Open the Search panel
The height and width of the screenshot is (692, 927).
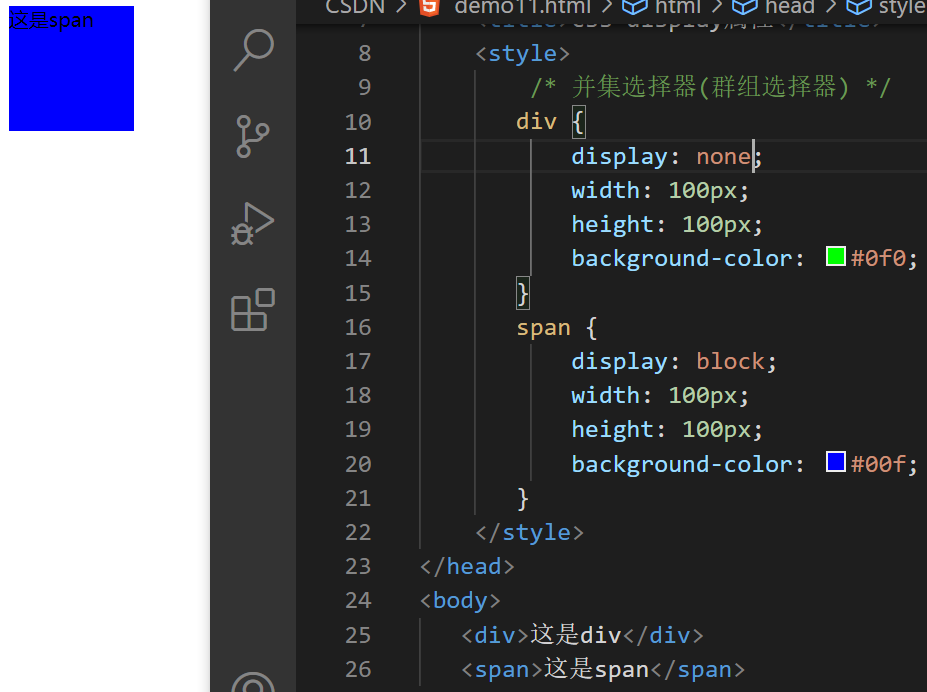tap(251, 48)
